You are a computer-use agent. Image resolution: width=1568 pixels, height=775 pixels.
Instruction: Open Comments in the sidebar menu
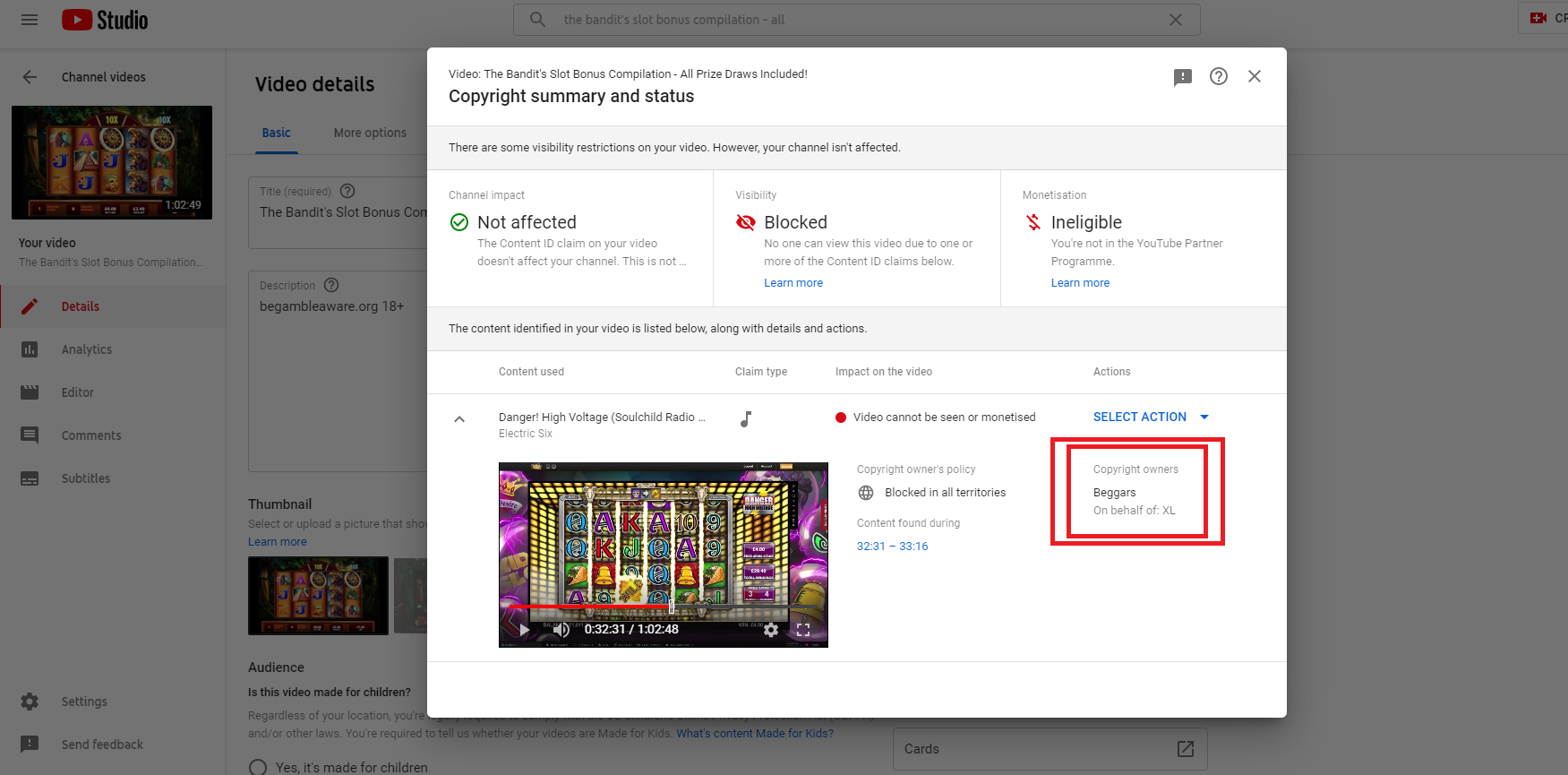tap(113, 435)
